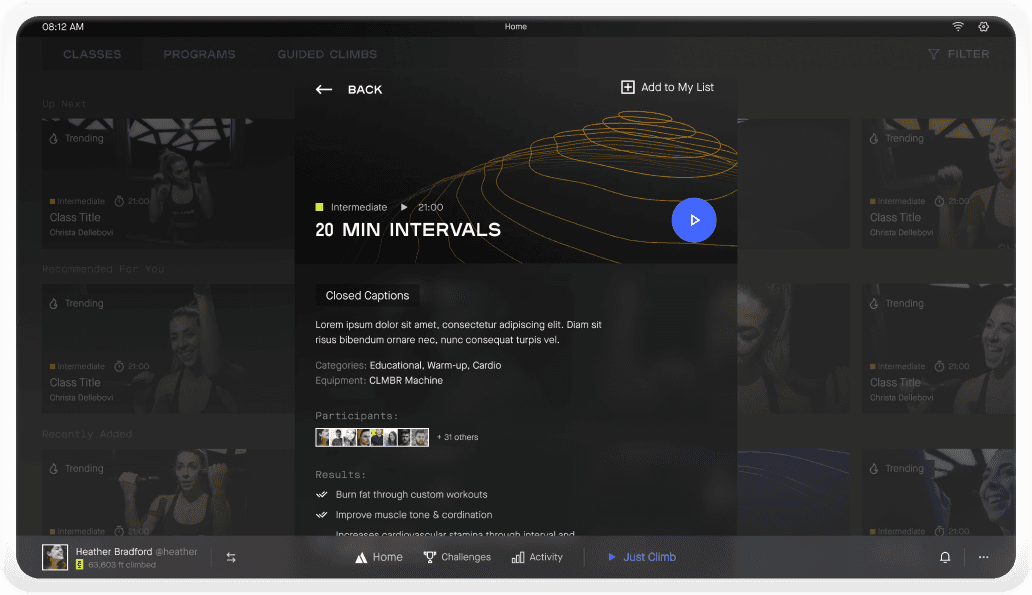Click the Activity bar chart icon

pos(518,557)
